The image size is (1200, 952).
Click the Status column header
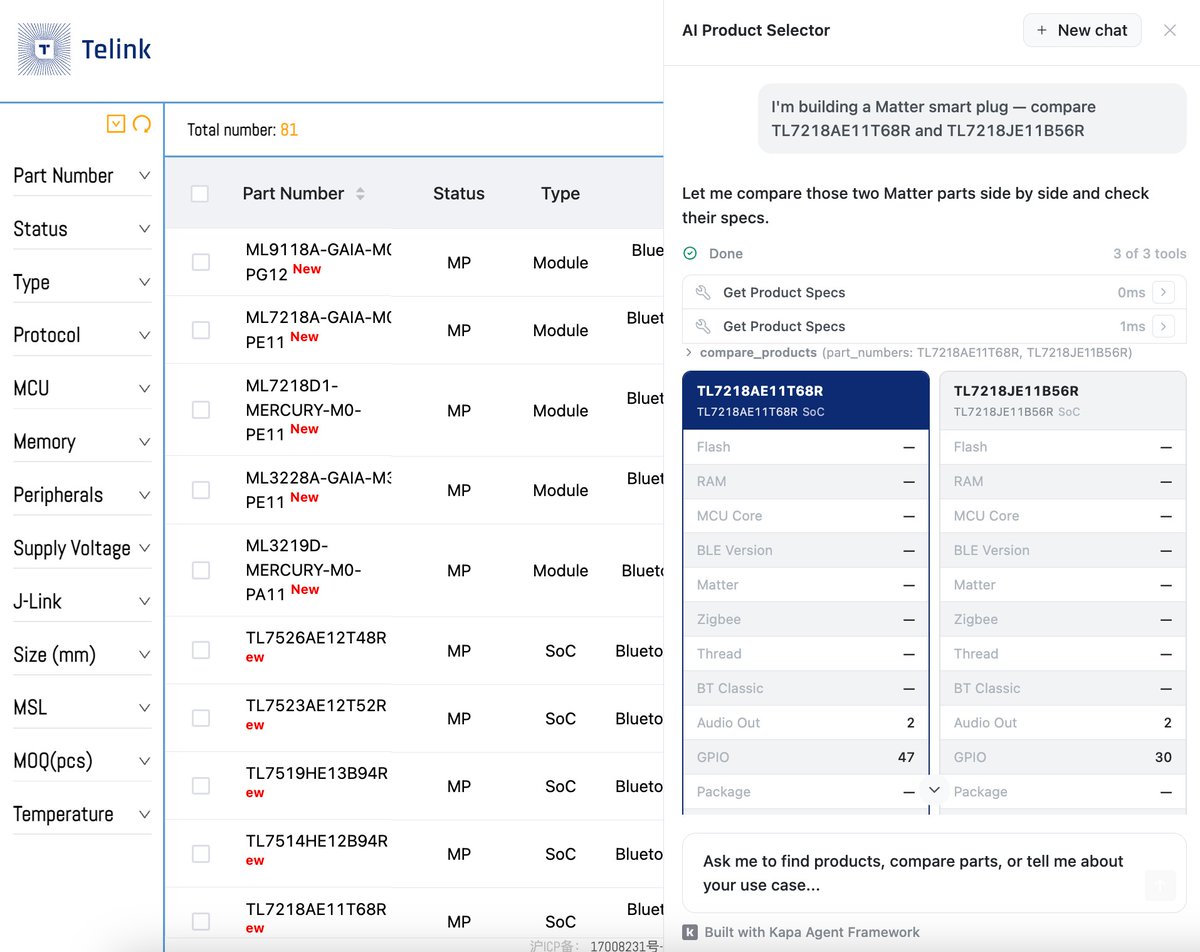click(x=459, y=194)
